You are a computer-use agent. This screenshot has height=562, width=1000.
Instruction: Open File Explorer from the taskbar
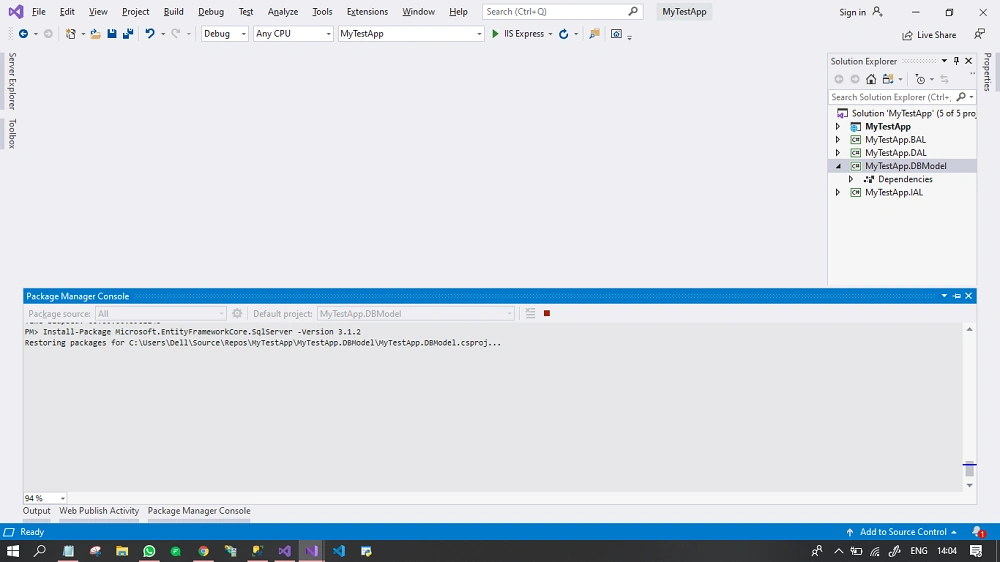point(122,551)
